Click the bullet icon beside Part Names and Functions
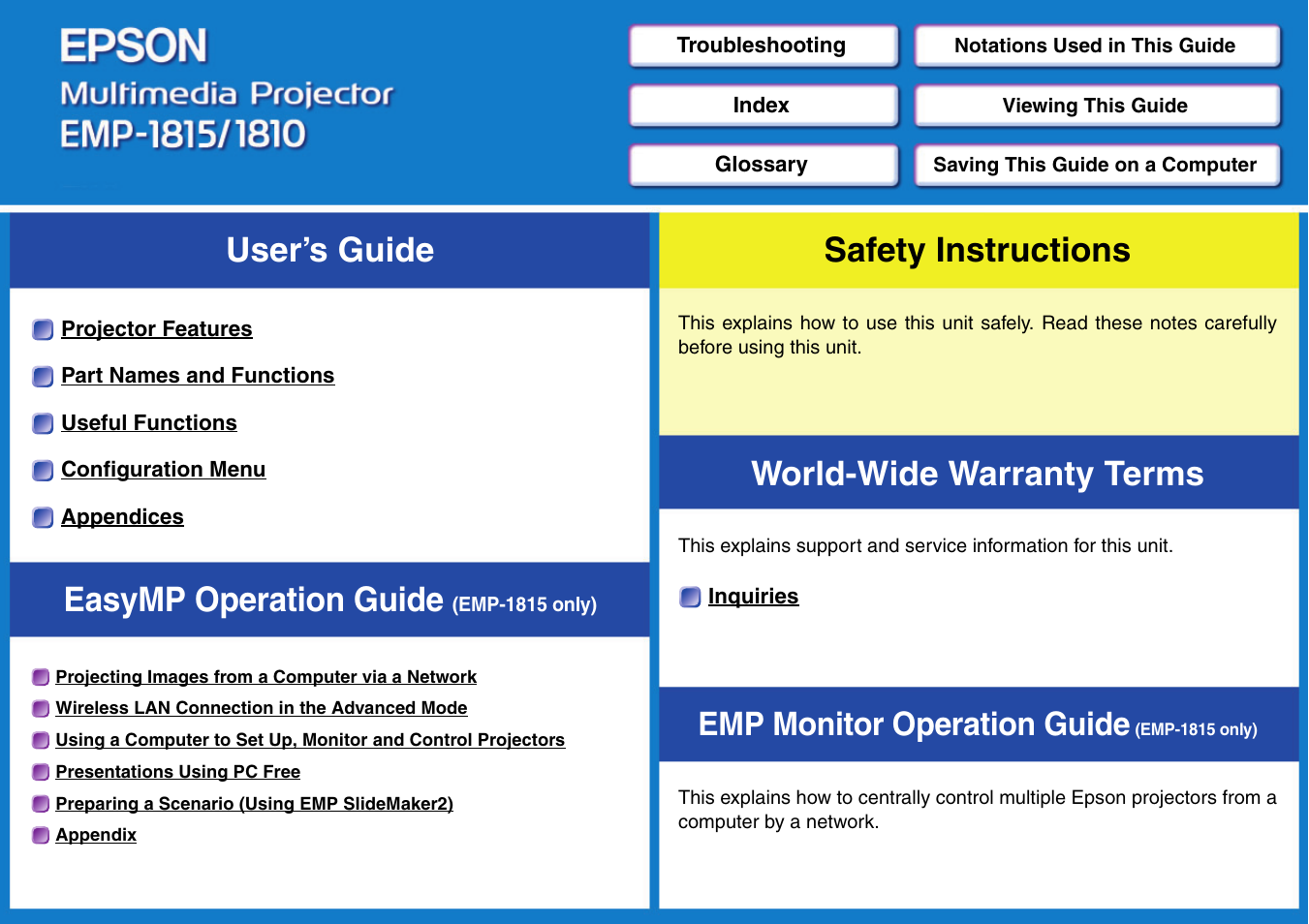This screenshot has height=924, width=1309. [43, 377]
